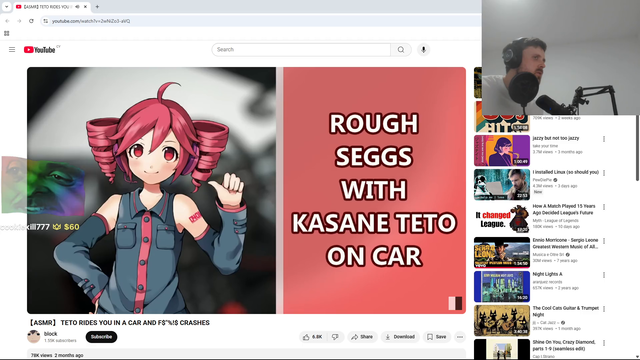The height and width of the screenshot is (360, 640).
Task: Click the YouTube search input field
Action: [x=301, y=50]
